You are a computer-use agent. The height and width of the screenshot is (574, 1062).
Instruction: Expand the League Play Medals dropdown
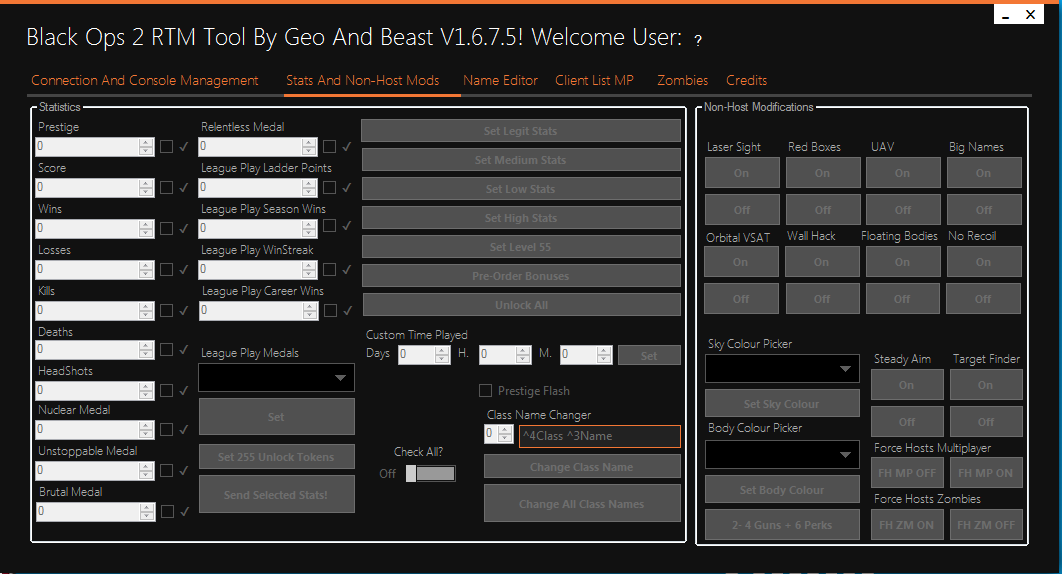[x=276, y=378]
